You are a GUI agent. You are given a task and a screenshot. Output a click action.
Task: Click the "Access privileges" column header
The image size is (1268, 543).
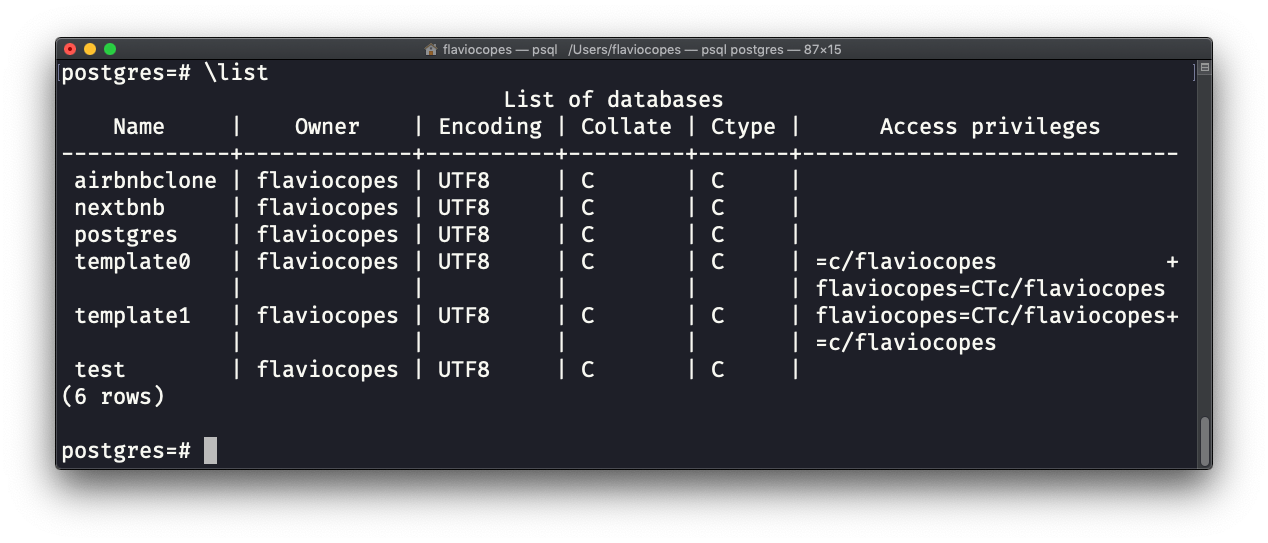click(989, 127)
